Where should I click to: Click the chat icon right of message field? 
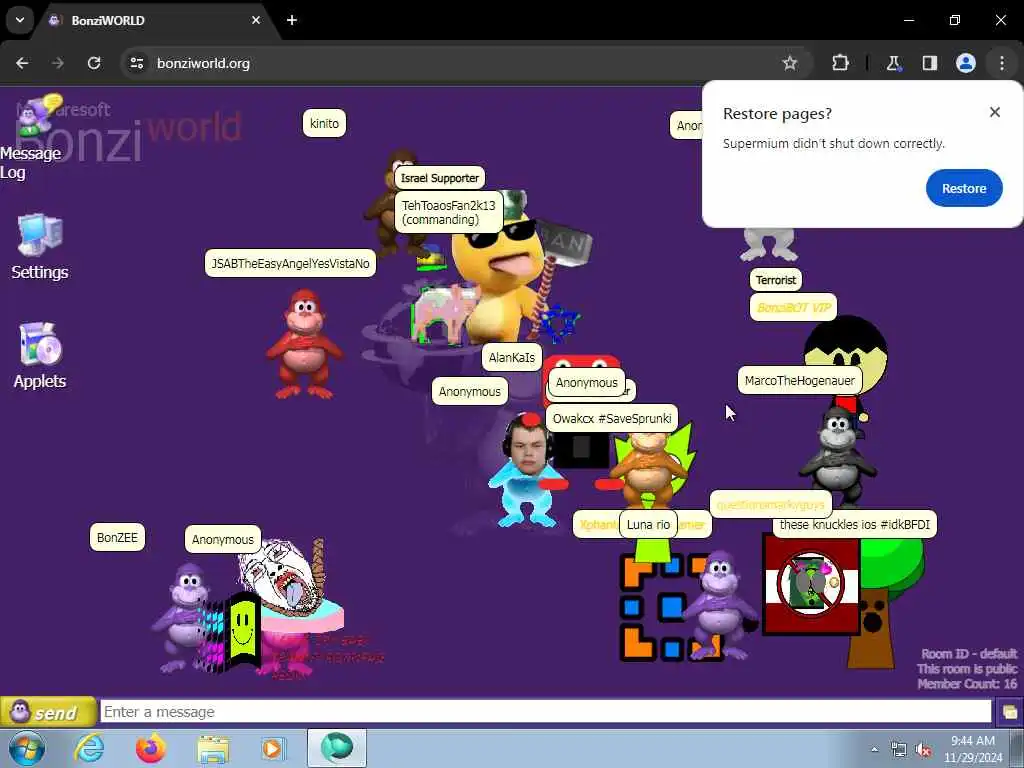[1009, 712]
